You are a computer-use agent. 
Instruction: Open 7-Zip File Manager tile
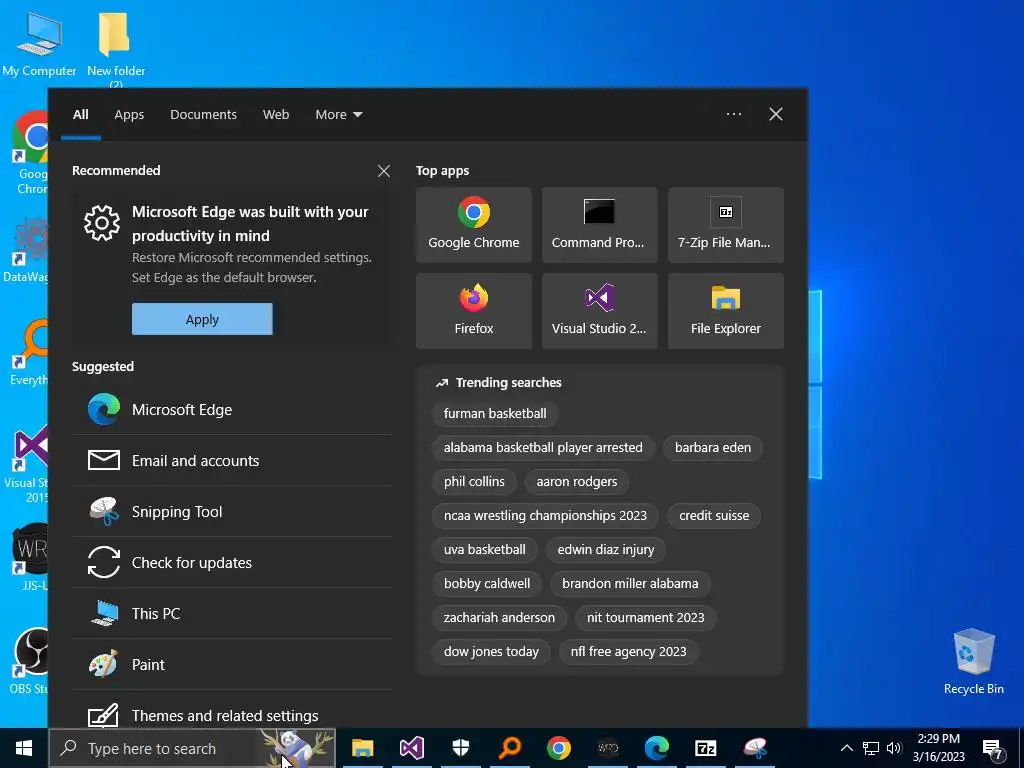click(x=726, y=225)
